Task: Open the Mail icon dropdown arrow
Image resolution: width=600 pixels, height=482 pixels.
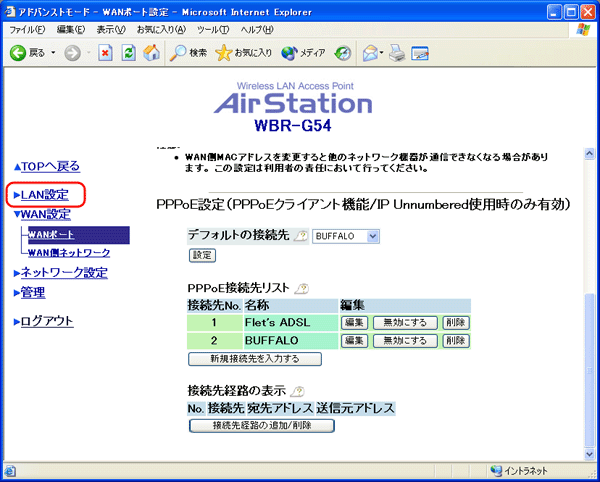Action: coord(382,53)
